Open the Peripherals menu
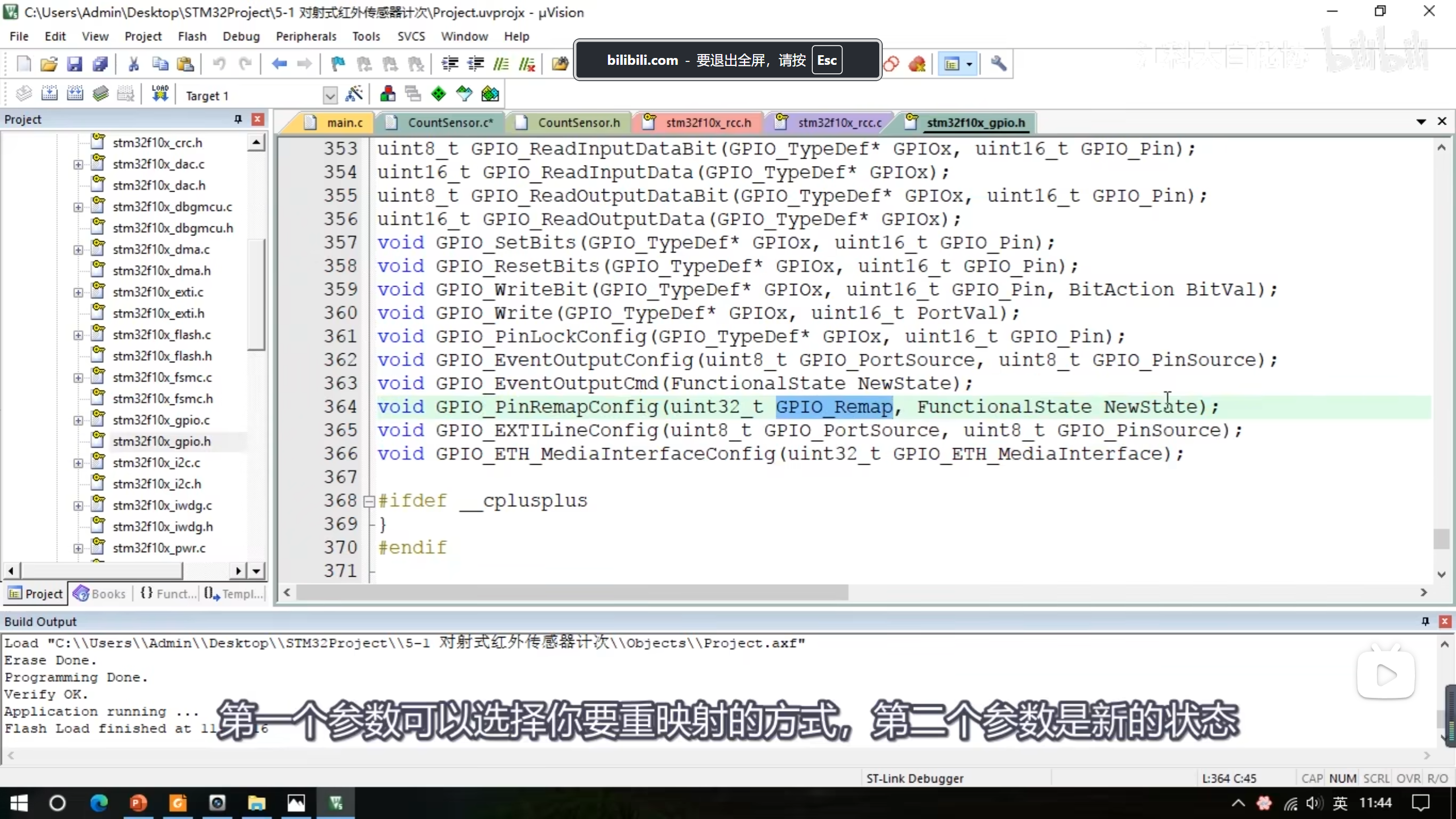The width and height of the screenshot is (1456, 819). pos(306,36)
